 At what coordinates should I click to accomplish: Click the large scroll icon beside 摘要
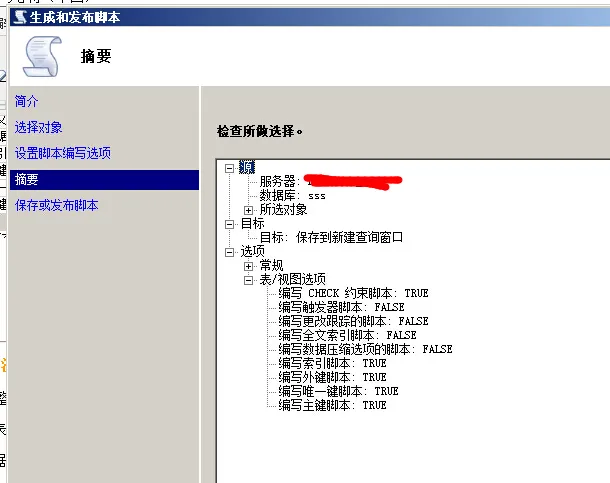[x=42, y=57]
